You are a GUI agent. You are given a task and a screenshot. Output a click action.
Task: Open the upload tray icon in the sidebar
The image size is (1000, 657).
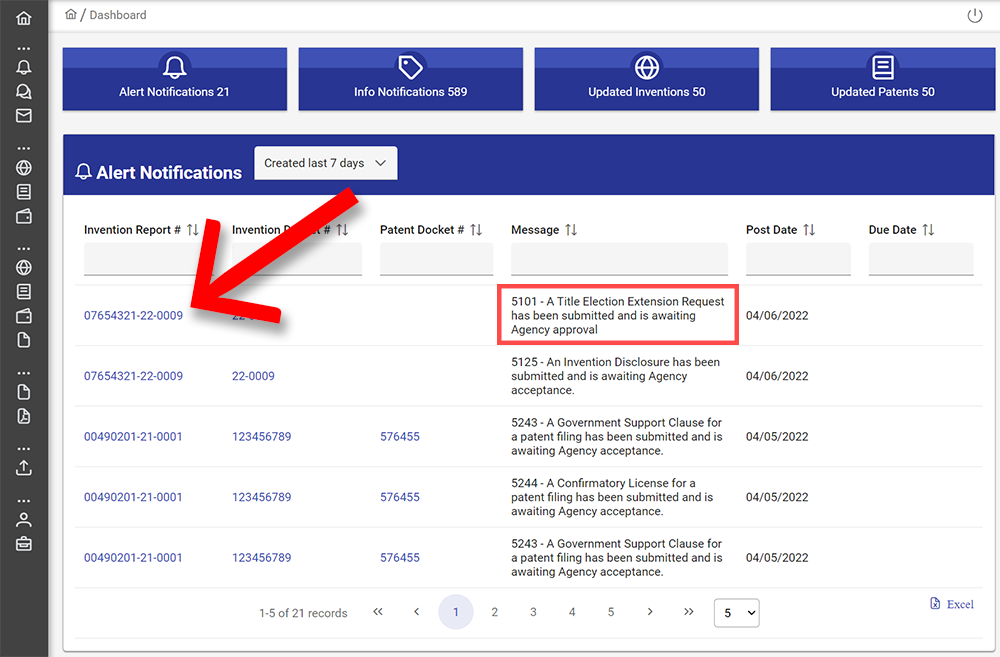pyautogui.click(x=24, y=468)
